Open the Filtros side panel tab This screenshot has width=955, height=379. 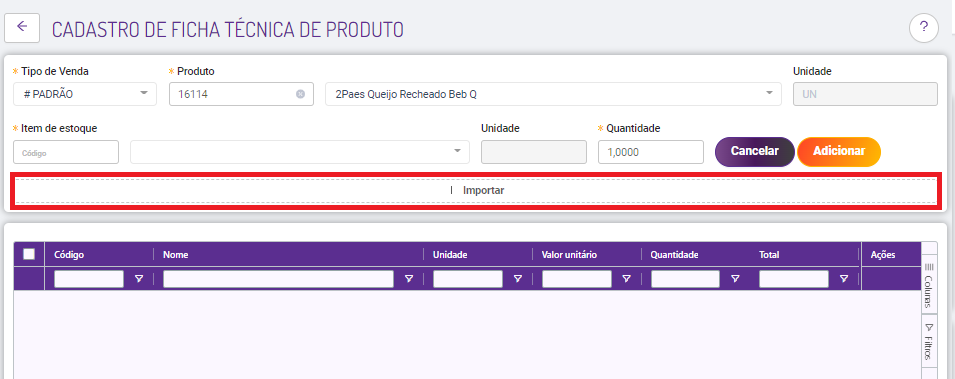(928, 342)
